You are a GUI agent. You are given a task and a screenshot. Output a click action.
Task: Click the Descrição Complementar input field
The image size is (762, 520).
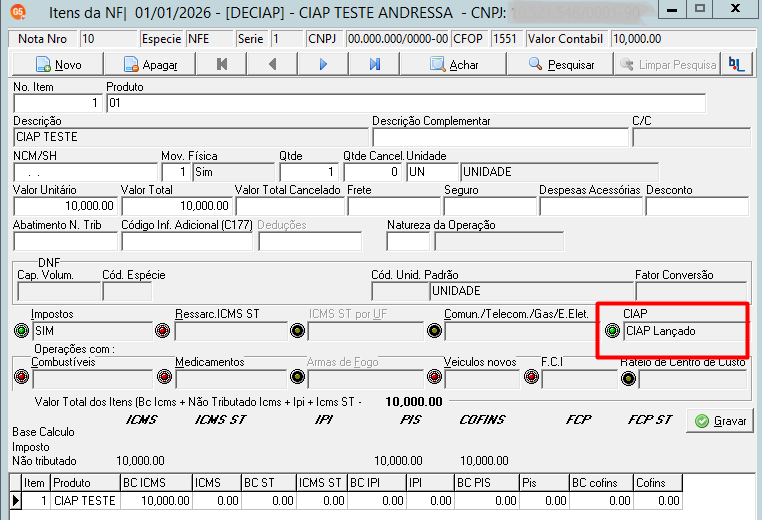coord(501,138)
